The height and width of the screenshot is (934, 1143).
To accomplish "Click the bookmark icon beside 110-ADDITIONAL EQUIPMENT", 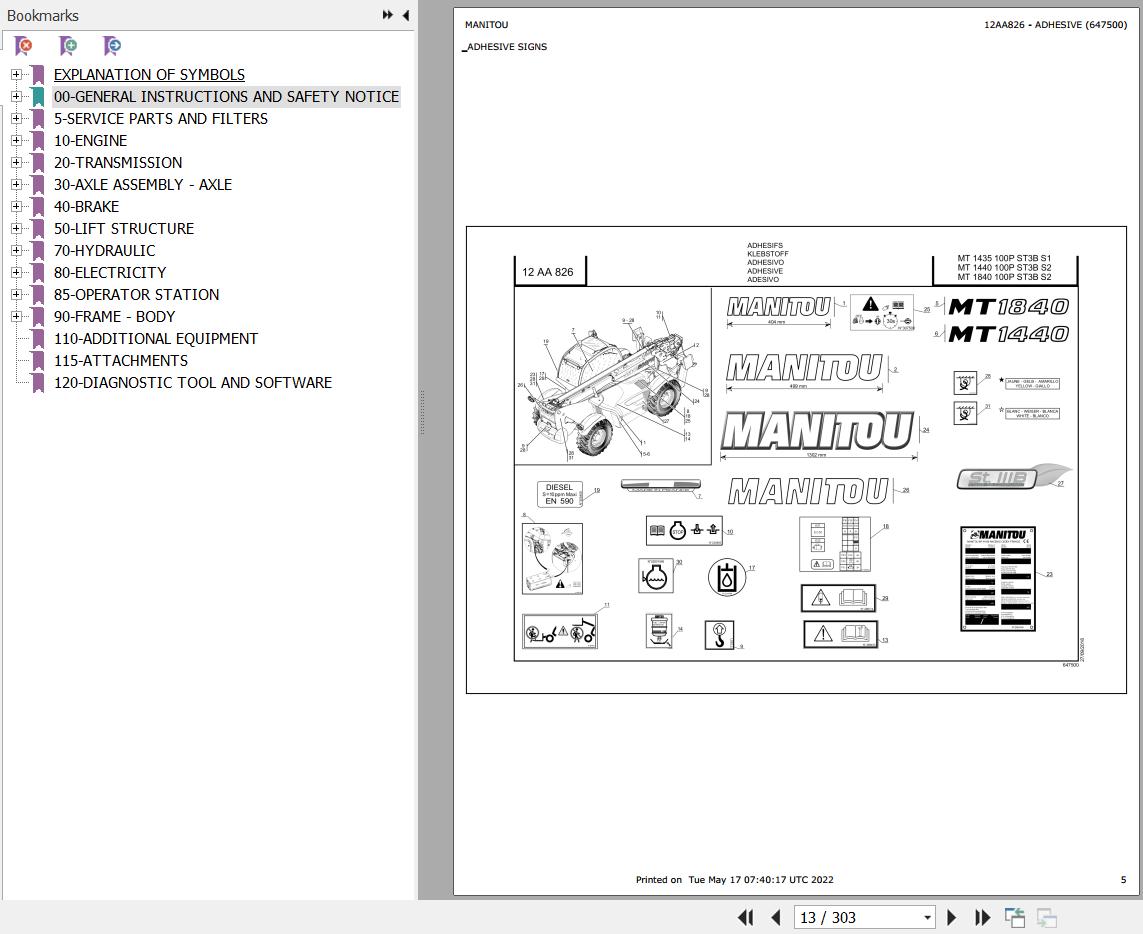I will coord(38,339).
